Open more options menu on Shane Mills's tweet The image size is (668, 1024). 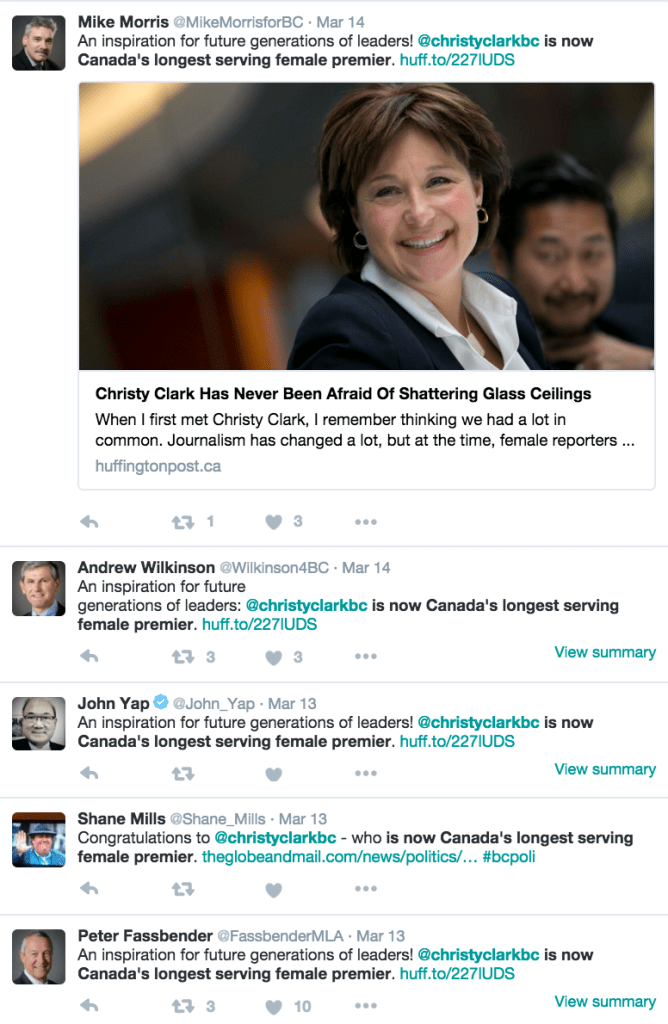[365, 890]
